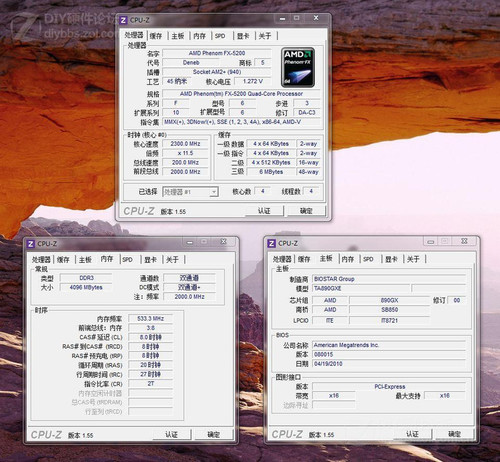Switch to SPD tab in processor window
500x462 pixels.
[220, 36]
